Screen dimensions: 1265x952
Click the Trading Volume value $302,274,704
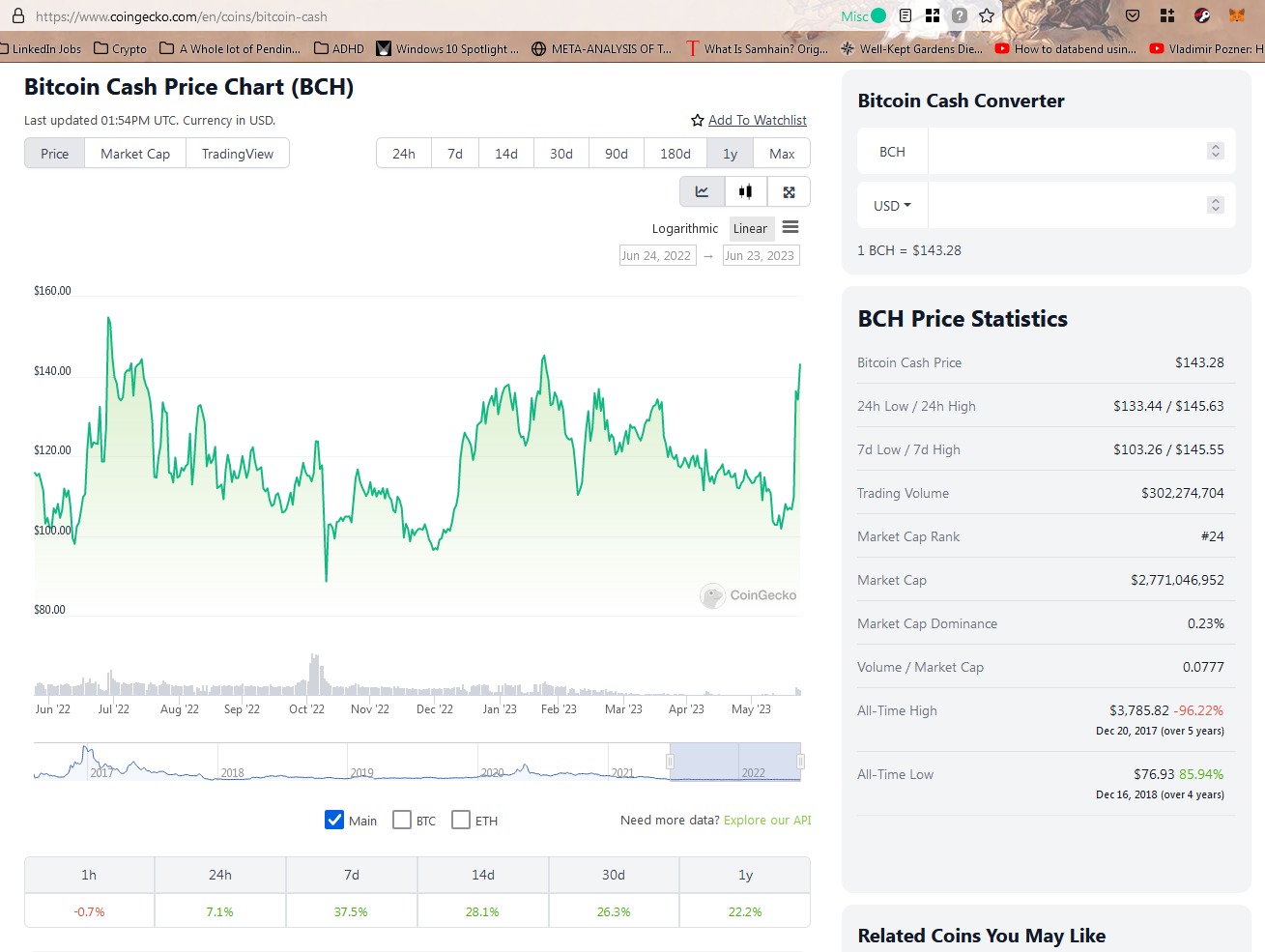(1183, 493)
